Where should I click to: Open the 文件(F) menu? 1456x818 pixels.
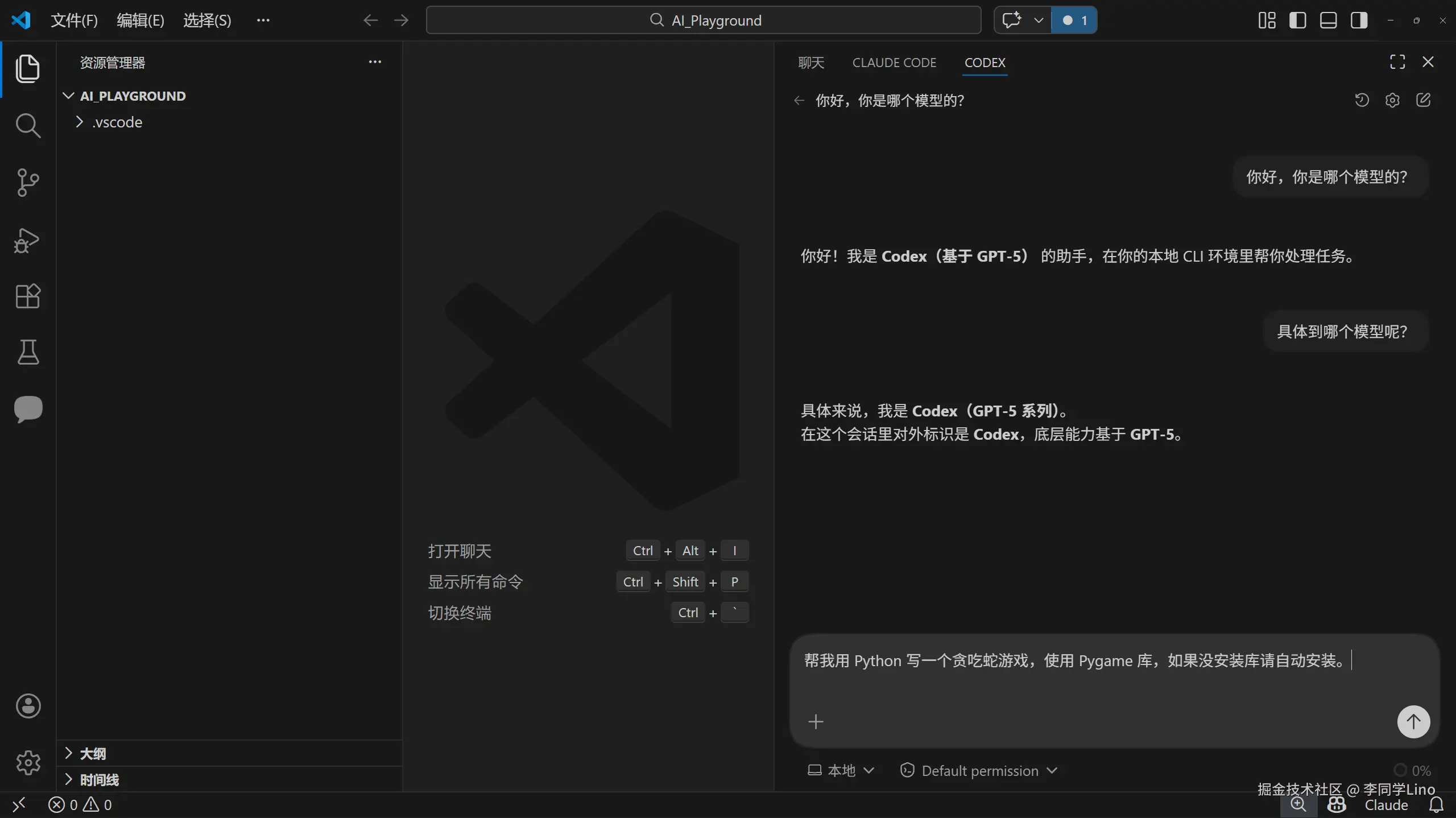pos(74,20)
